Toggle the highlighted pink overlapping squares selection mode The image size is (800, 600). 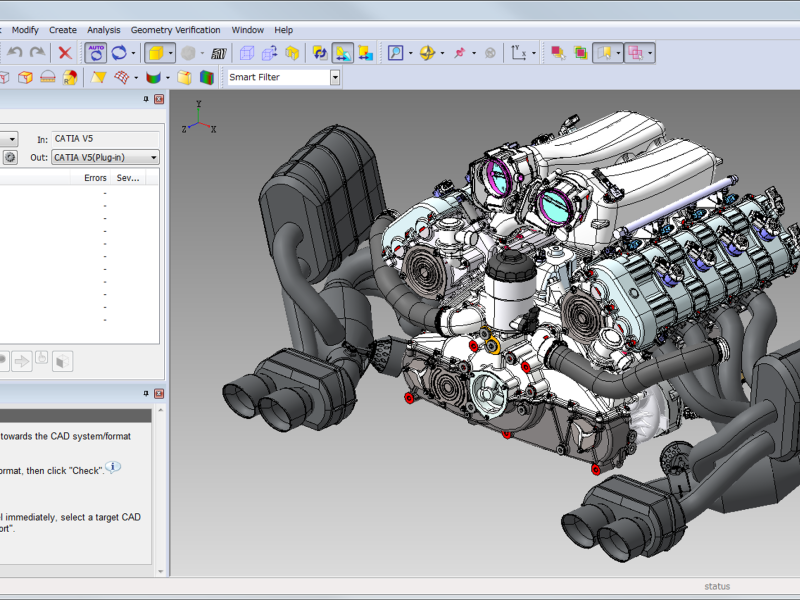[635, 53]
